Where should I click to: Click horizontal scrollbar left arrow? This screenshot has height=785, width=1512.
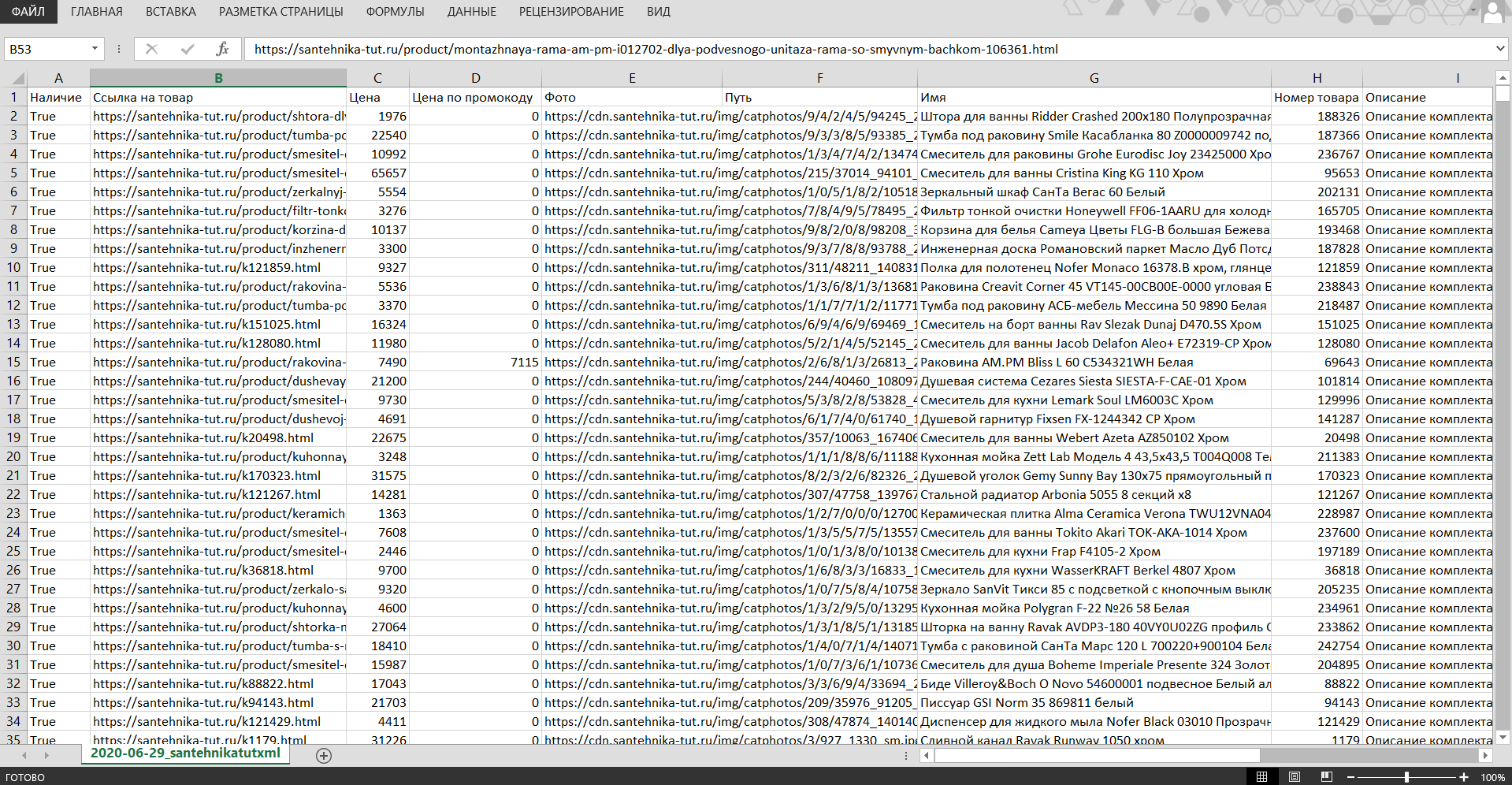pyautogui.click(x=927, y=755)
